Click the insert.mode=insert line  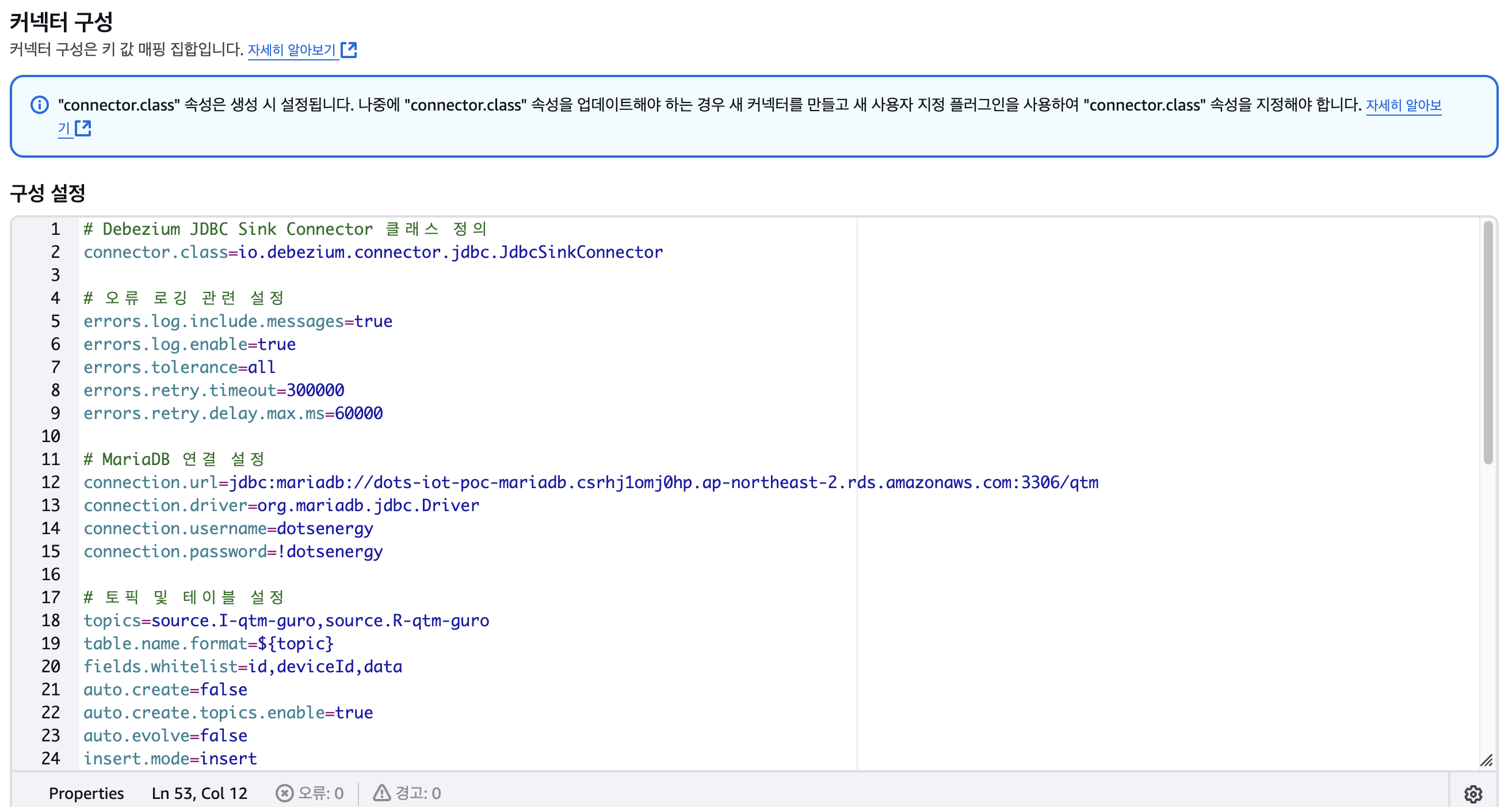170,758
